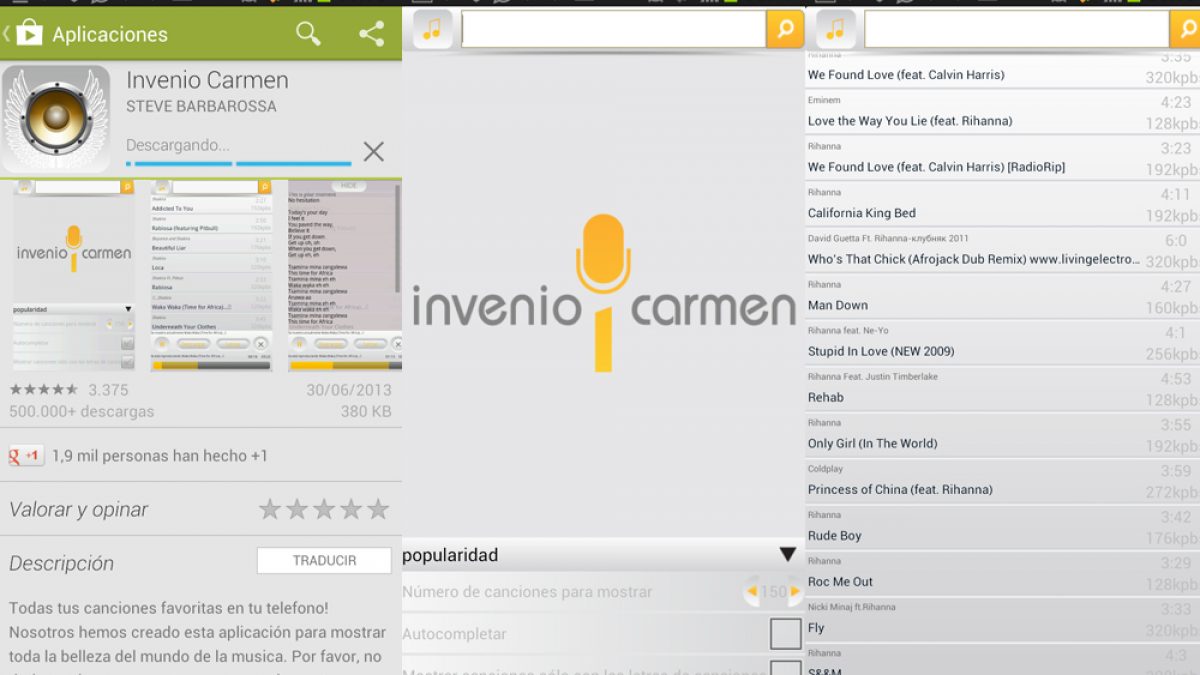Open second screenshot thumbnail with Shakira songs

point(211,276)
